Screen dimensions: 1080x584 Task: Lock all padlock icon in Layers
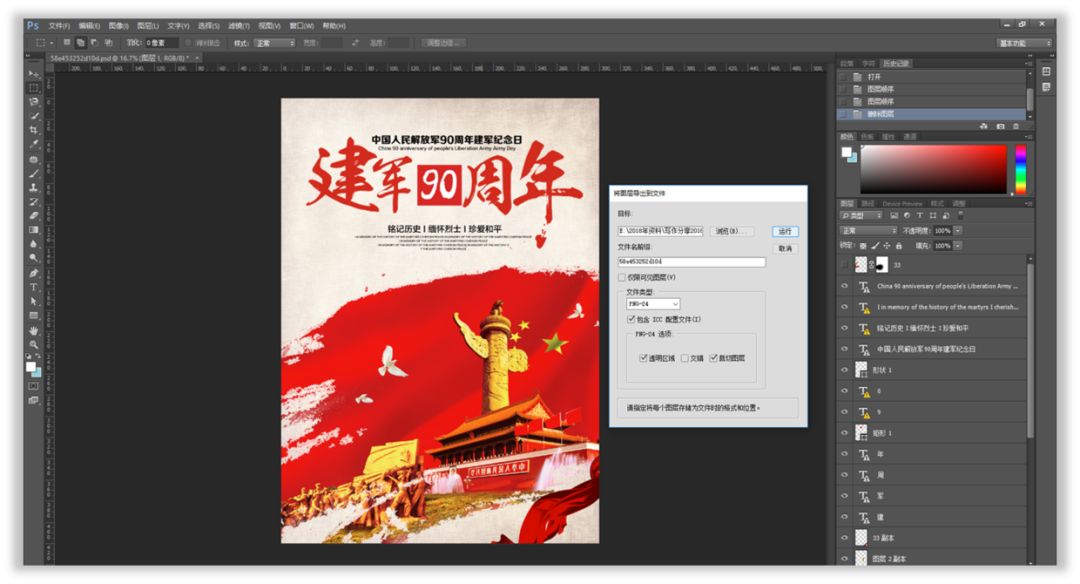click(x=898, y=246)
